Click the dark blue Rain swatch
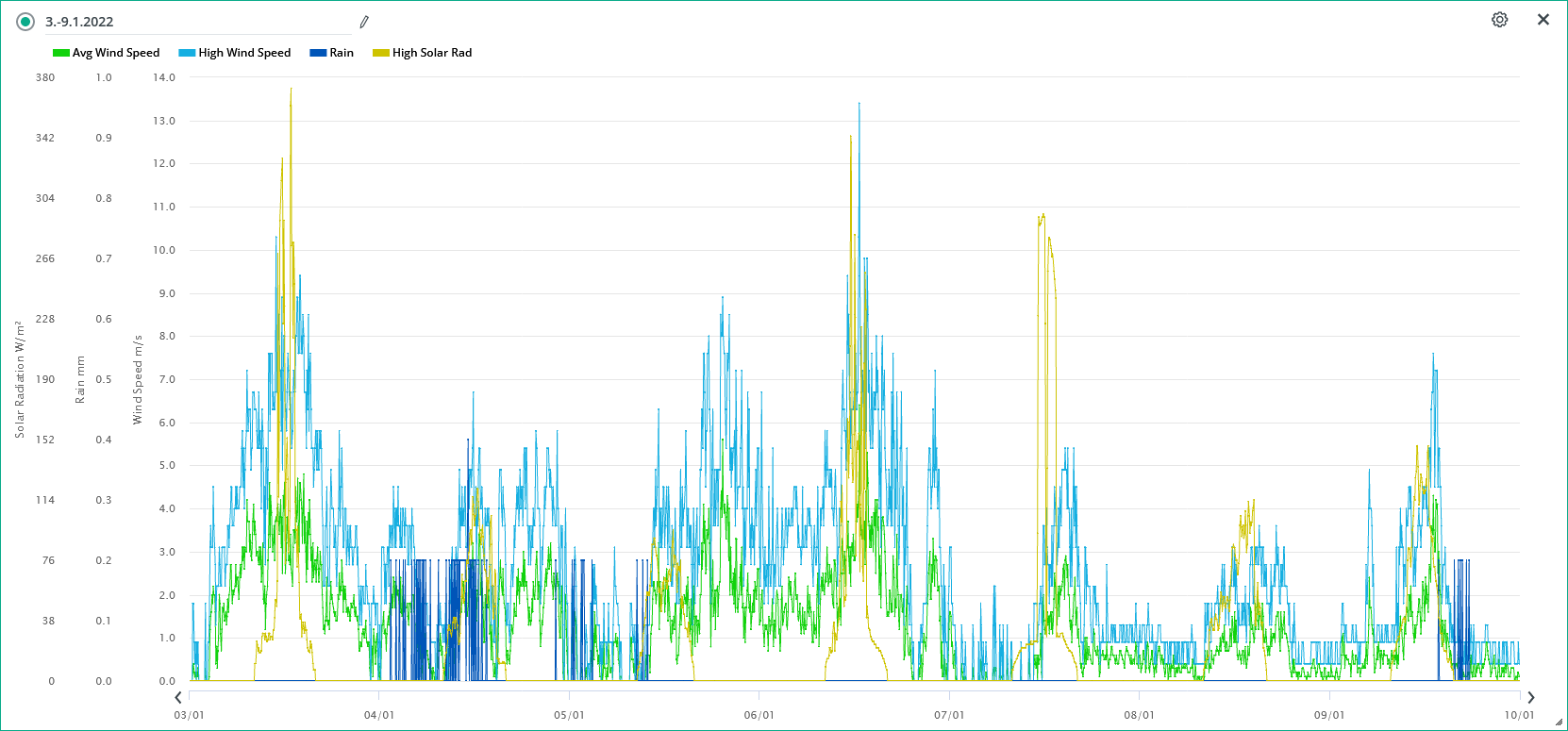 point(318,53)
